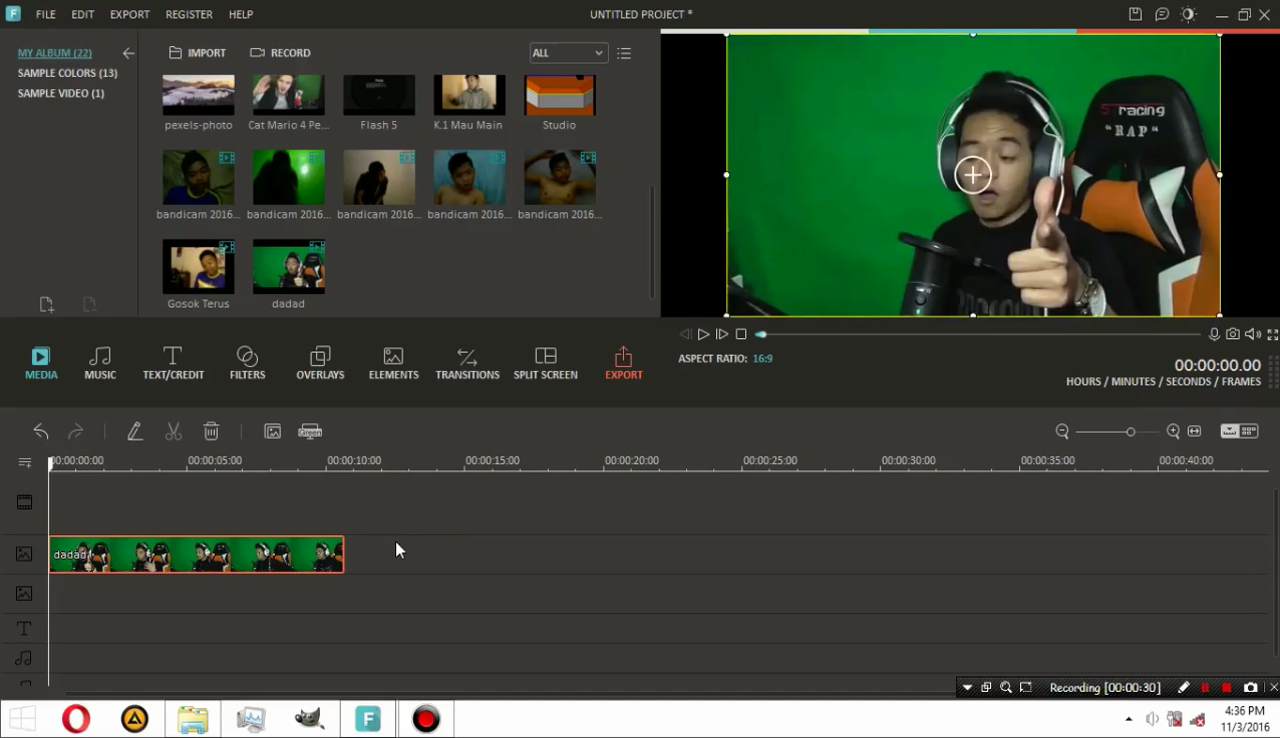Select the K.1 Mau Main thumbnail
This screenshot has height=738, width=1280.
(x=469, y=96)
